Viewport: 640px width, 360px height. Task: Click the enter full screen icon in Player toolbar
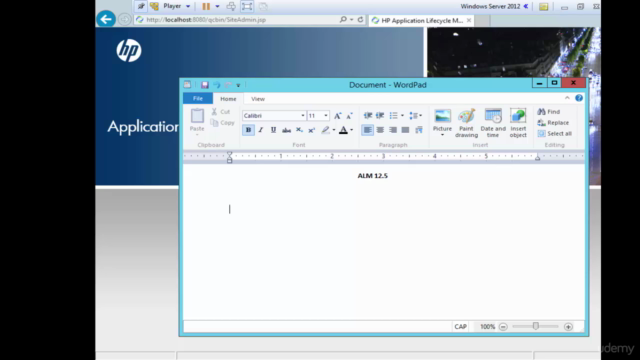[247, 6]
